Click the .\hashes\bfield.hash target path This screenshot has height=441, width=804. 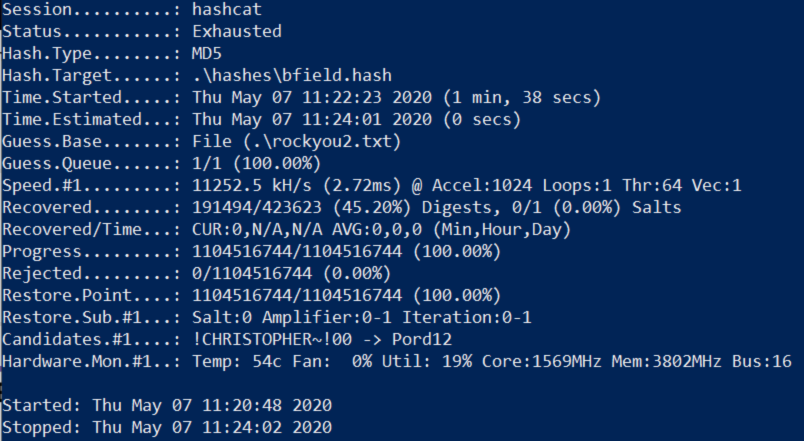pyautogui.click(x=292, y=75)
